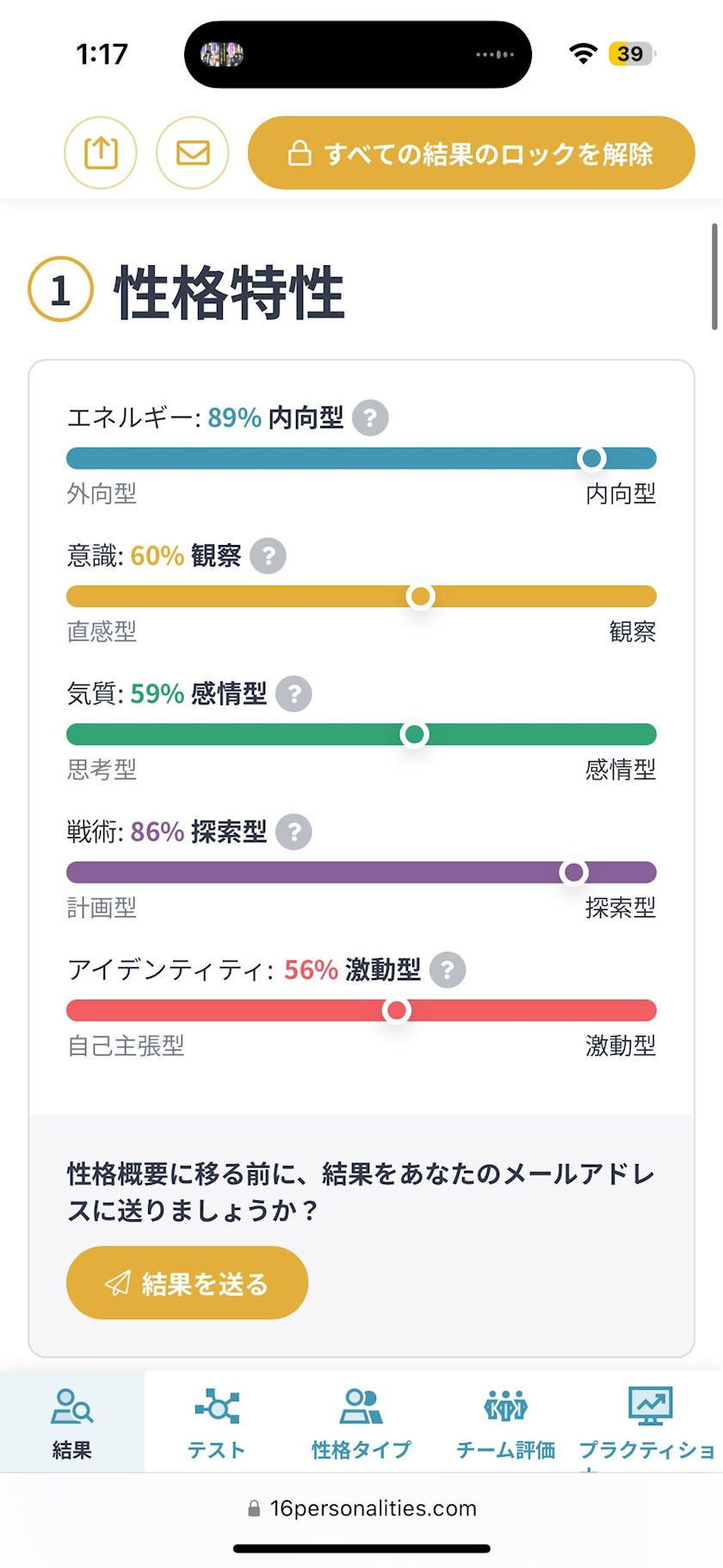Image resolution: width=723 pixels, height=1568 pixels.
Task: Tap question mark next to 気質 感情型
Action: 294,694
